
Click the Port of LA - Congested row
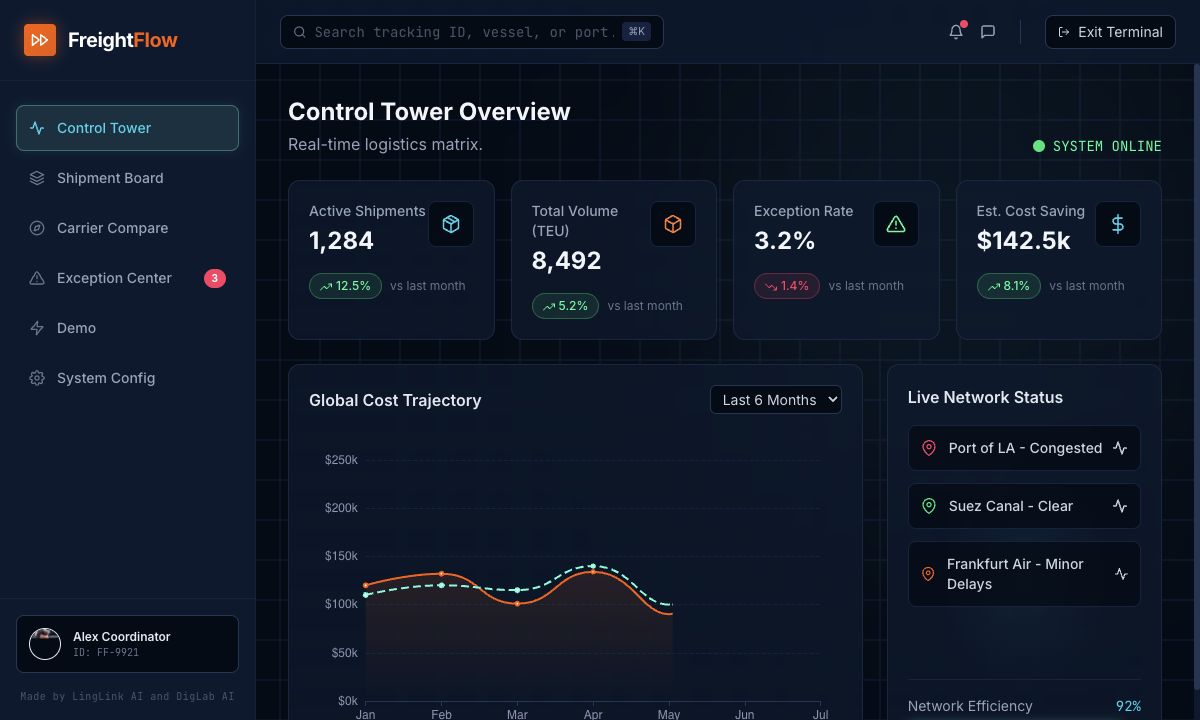pos(1024,448)
